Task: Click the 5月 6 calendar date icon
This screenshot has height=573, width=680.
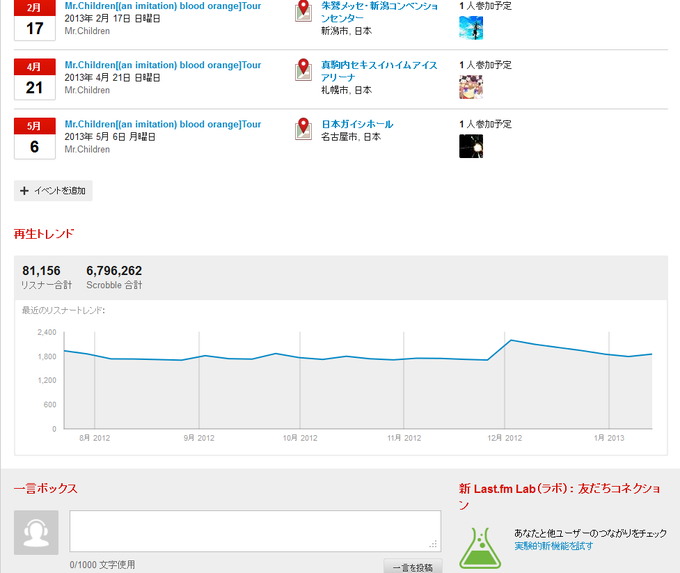Action: (x=35, y=138)
